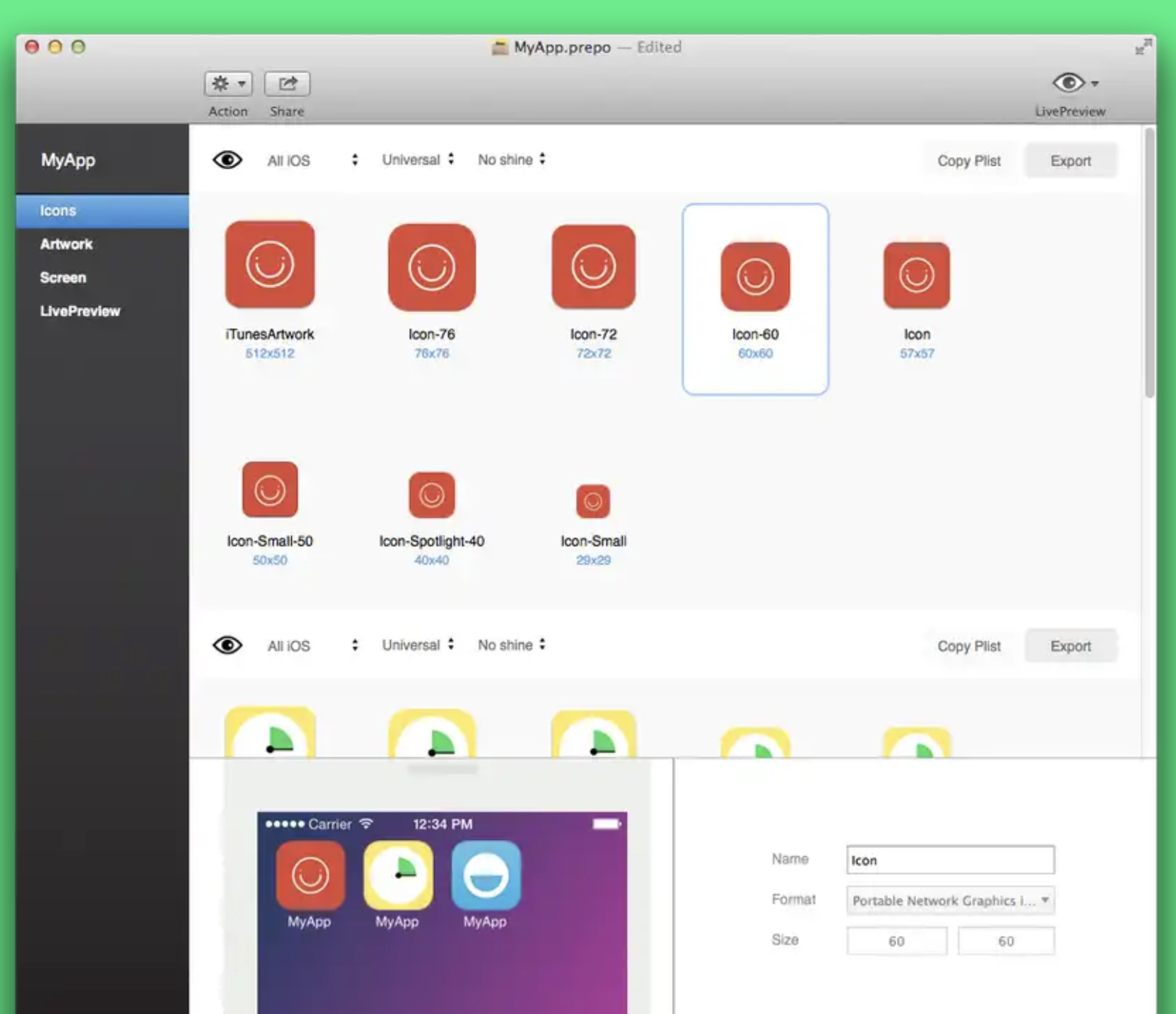The height and width of the screenshot is (1014, 1176).
Task: Select the Icon-72 red icon
Action: click(593, 267)
